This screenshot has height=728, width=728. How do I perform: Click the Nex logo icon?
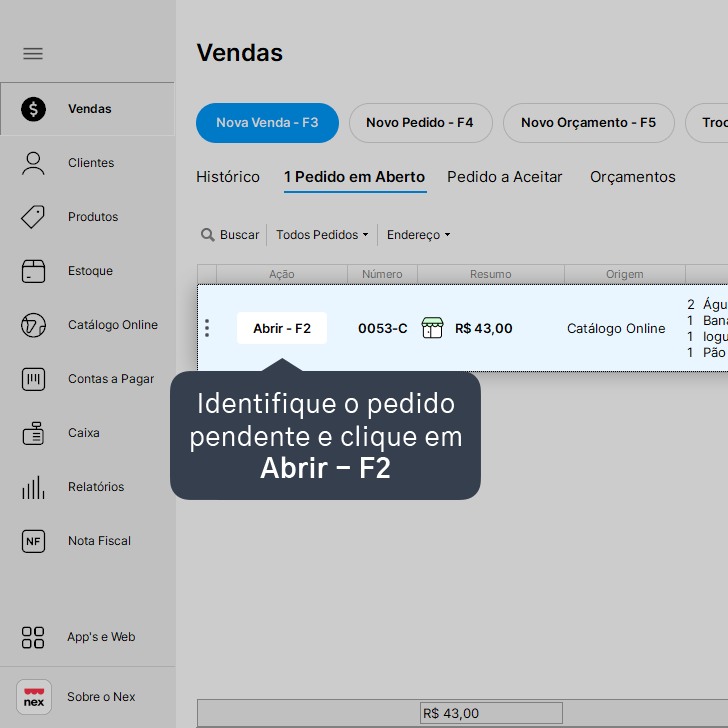(x=34, y=697)
